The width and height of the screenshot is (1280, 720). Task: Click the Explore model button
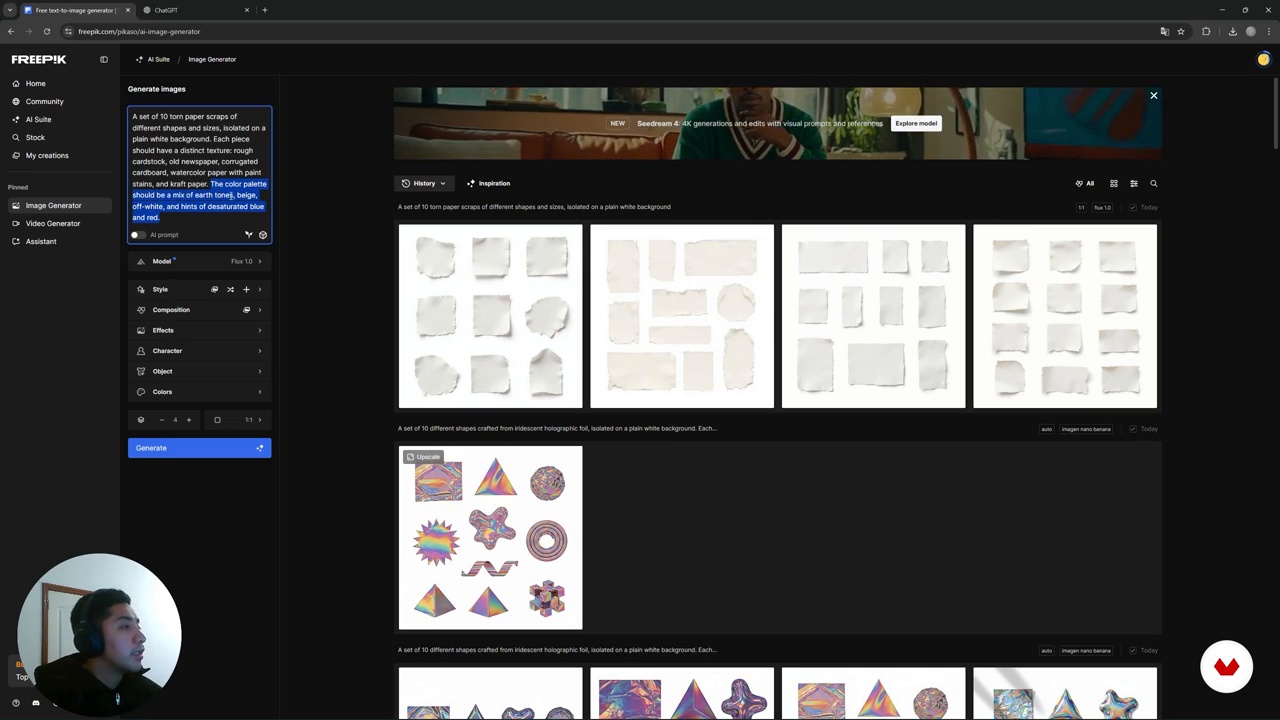(916, 123)
